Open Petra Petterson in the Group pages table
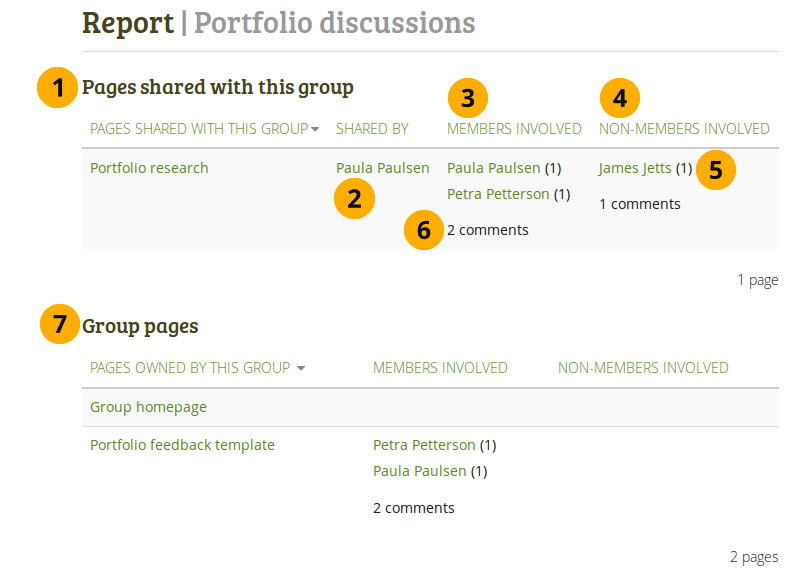792x576 pixels. [x=424, y=445]
